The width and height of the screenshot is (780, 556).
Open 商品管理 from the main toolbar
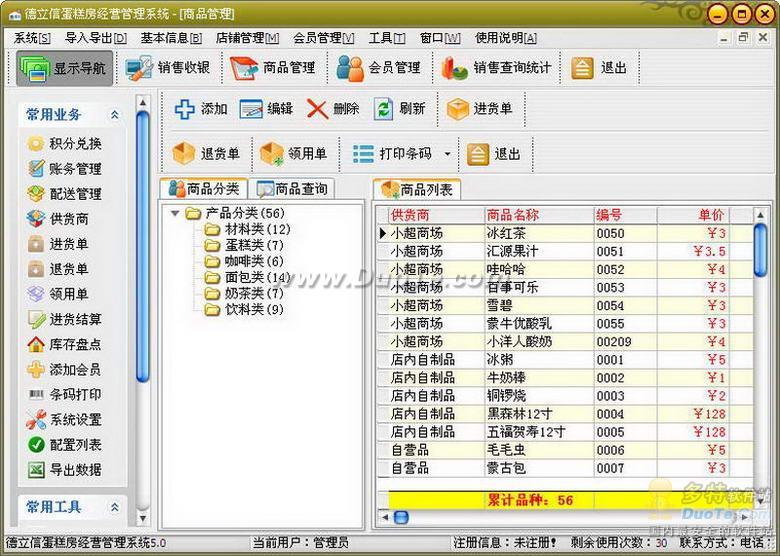click(x=273, y=68)
